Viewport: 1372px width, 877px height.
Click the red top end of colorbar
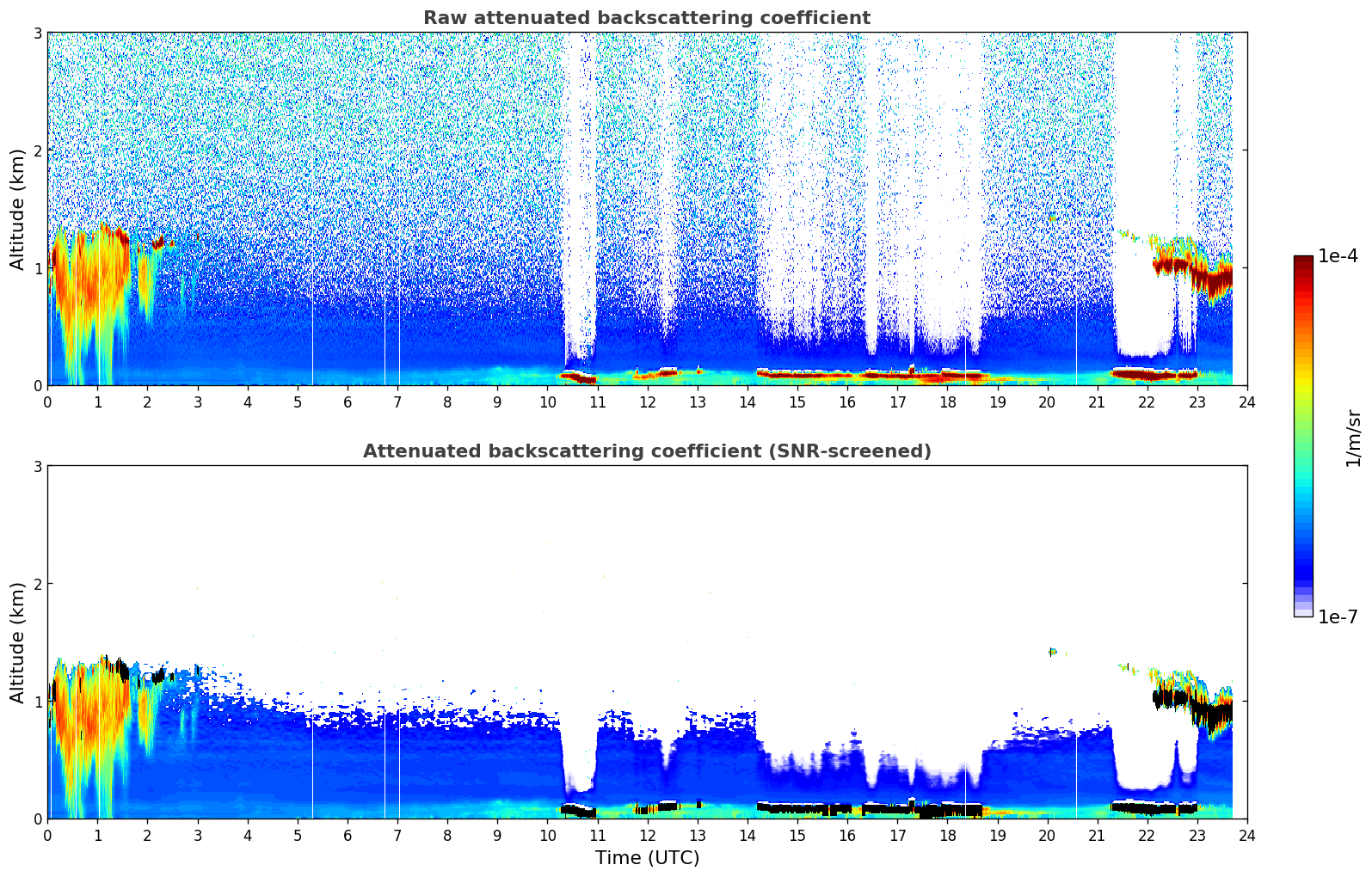click(1303, 261)
